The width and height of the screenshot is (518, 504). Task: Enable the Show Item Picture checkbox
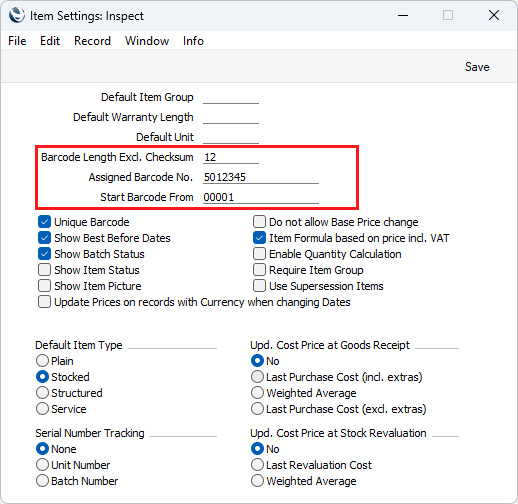44,286
